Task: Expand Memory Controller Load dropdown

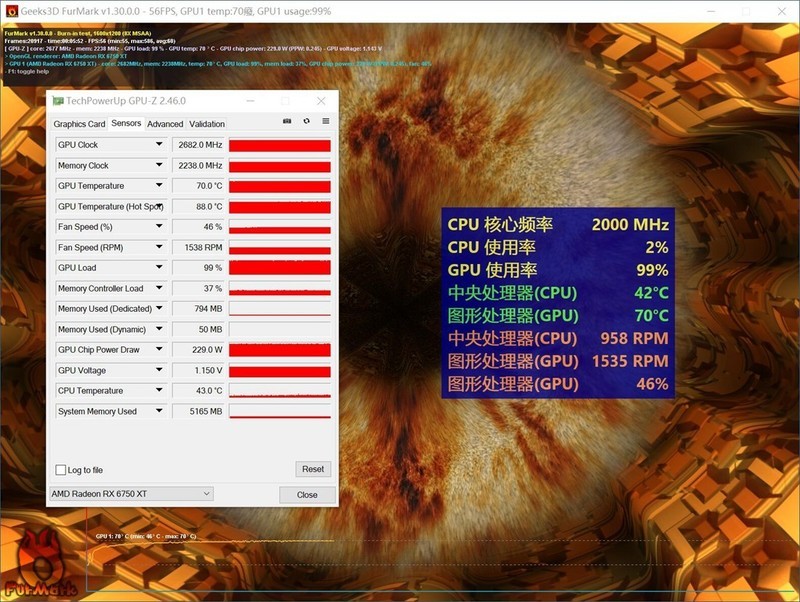Action: [159, 288]
